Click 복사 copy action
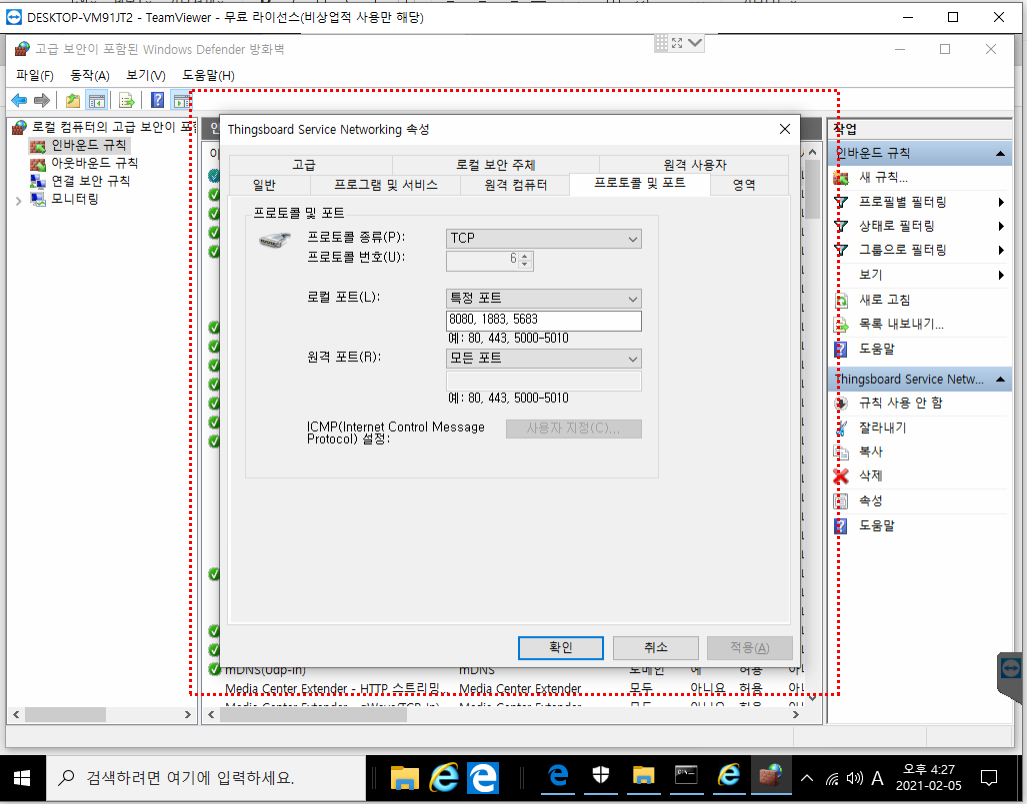Image resolution: width=1027 pixels, height=804 pixels. 870,452
